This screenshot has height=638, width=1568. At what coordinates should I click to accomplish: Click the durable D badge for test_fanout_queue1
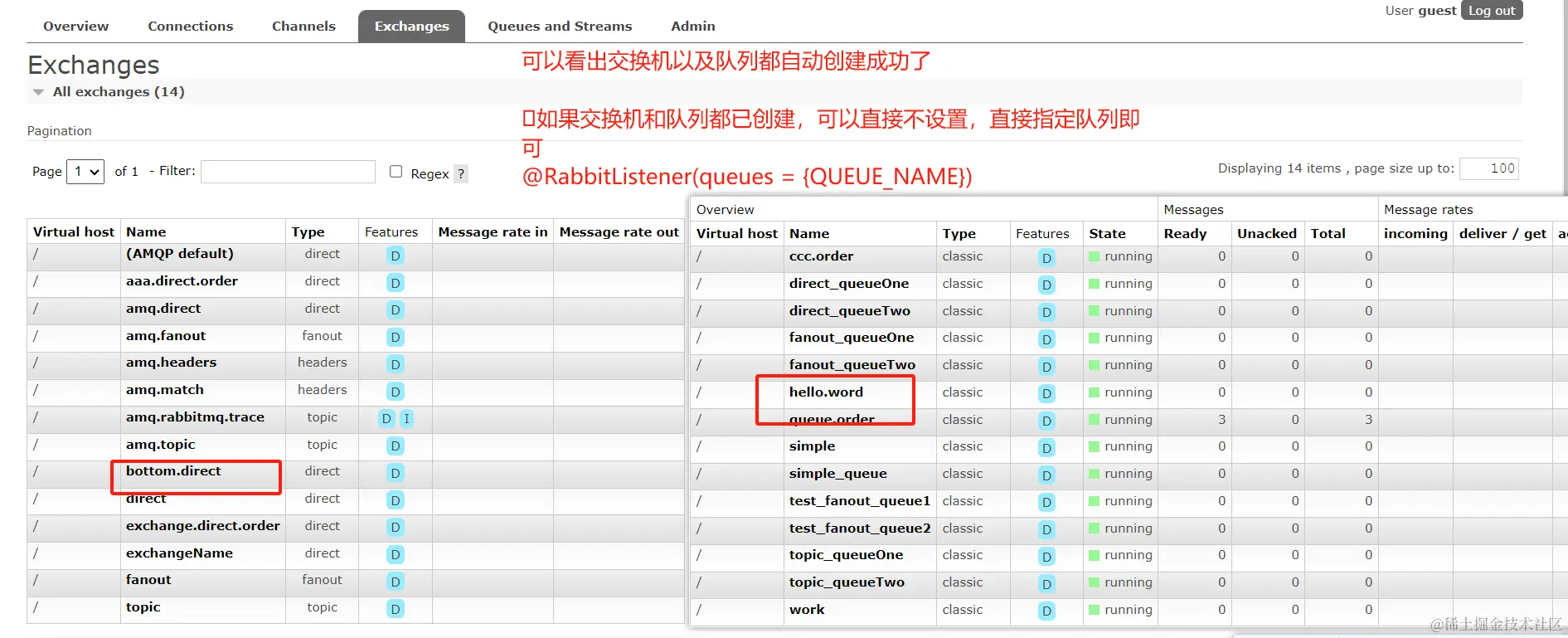1046,503
